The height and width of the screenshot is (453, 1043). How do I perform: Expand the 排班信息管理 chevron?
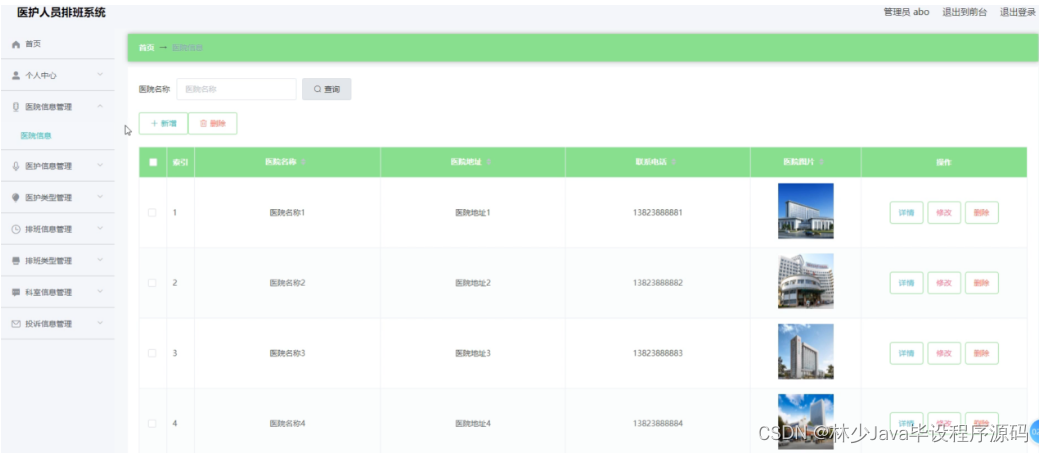[x=100, y=229]
